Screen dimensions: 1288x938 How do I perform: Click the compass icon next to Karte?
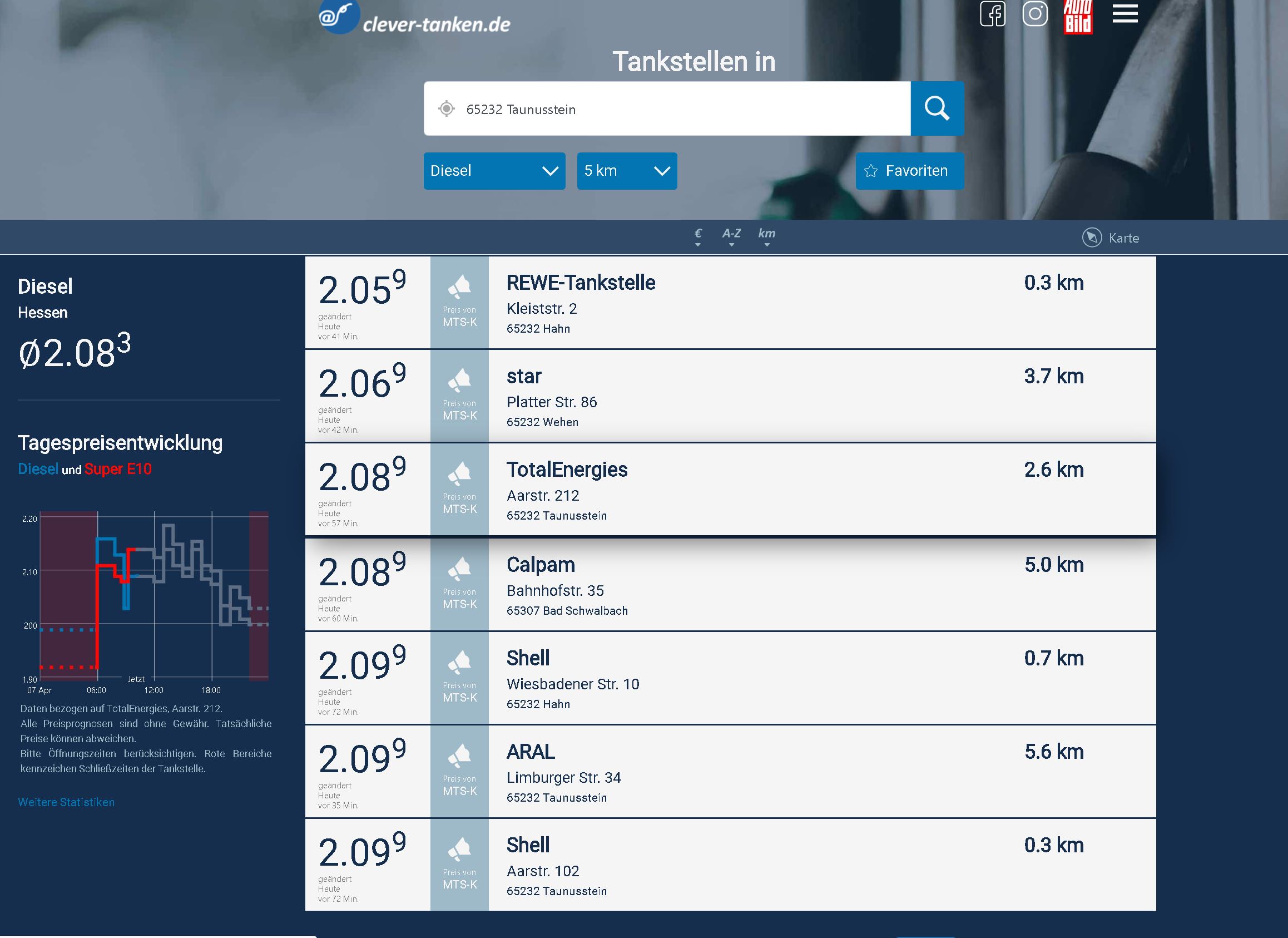[1092, 238]
